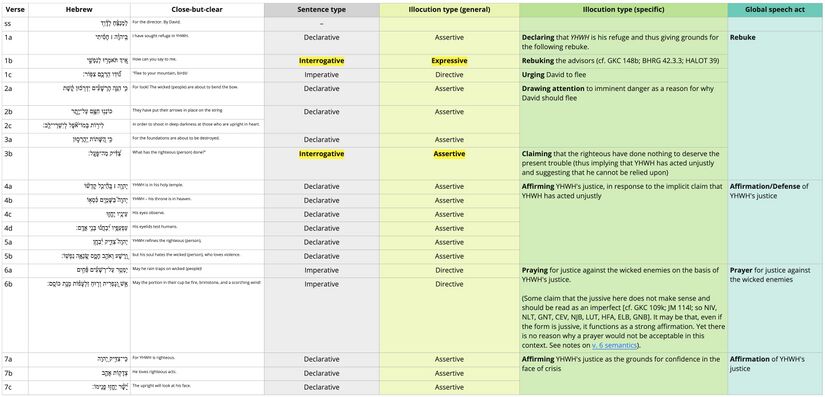The image size is (825, 397).
Task: Click 'Prayer for justice' global speech act cell
Action: (x=774, y=308)
